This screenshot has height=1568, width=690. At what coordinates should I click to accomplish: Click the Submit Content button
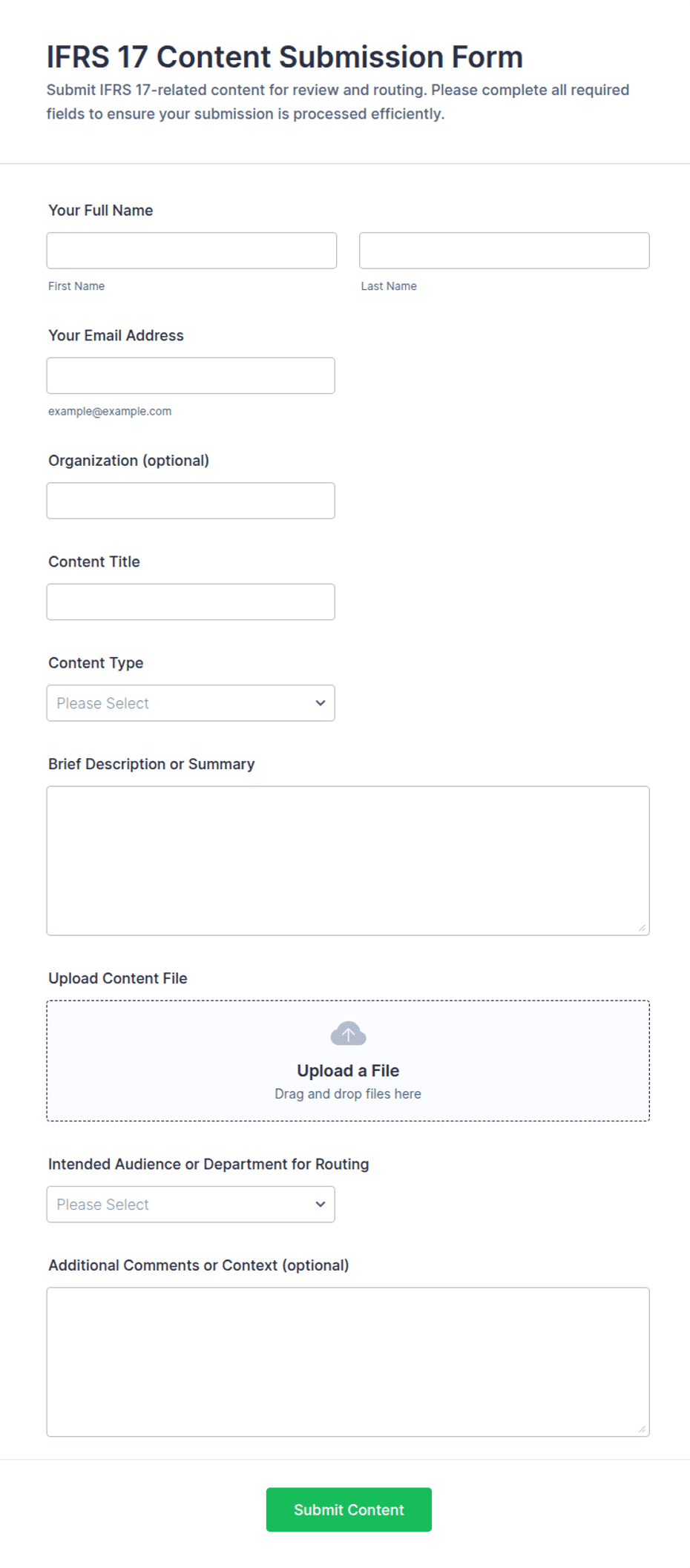pos(349,1509)
